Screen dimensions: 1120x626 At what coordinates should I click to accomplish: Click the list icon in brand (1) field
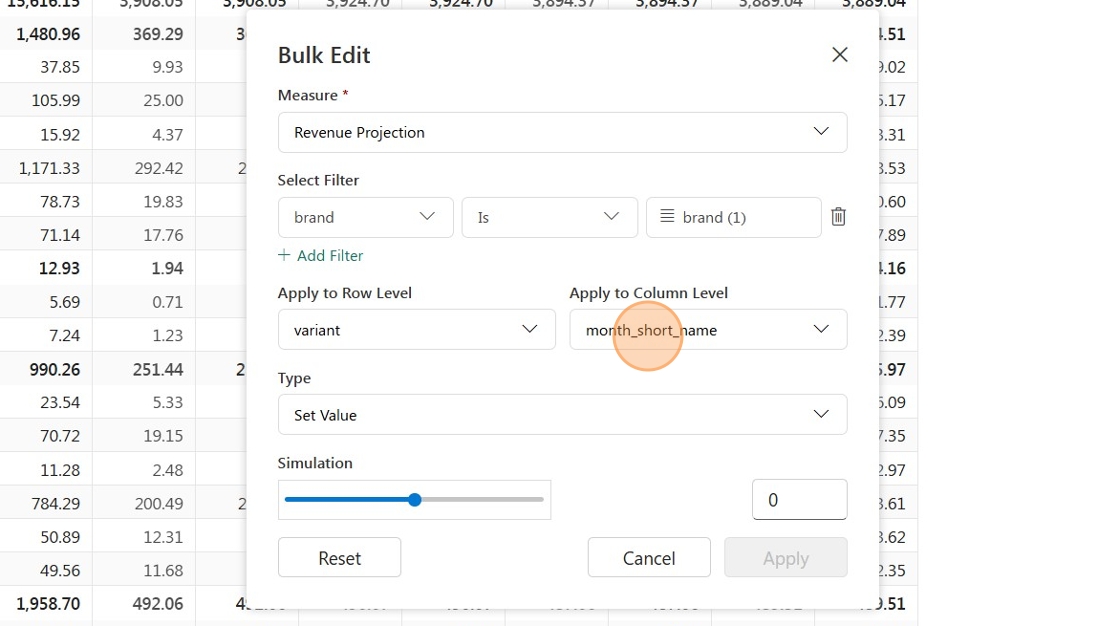tap(667, 216)
